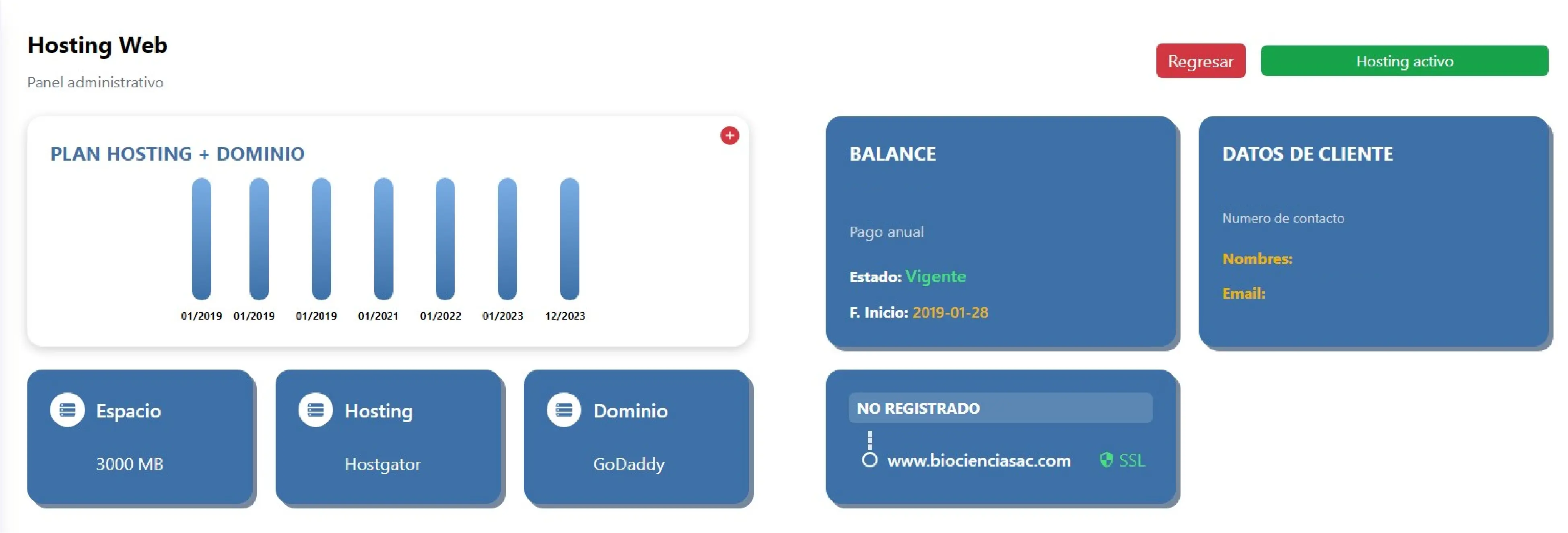Click the 2019-01-28 start date
This screenshot has height=533, width=1568.
click(x=950, y=312)
